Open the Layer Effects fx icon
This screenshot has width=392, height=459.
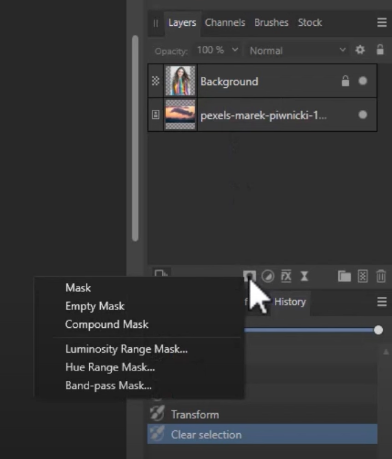(x=286, y=276)
